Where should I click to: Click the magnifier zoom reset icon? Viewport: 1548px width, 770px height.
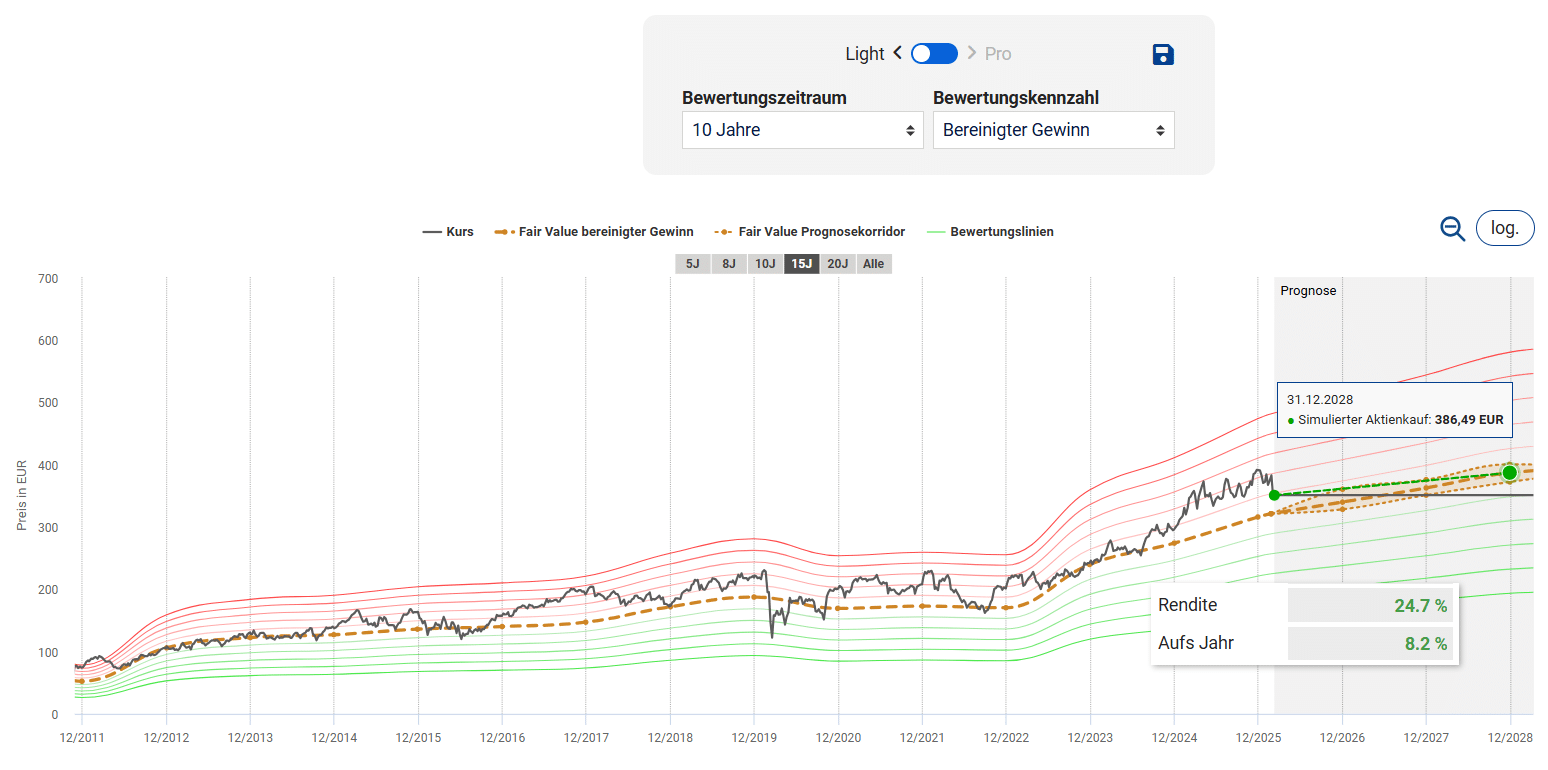[x=1452, y=228]
